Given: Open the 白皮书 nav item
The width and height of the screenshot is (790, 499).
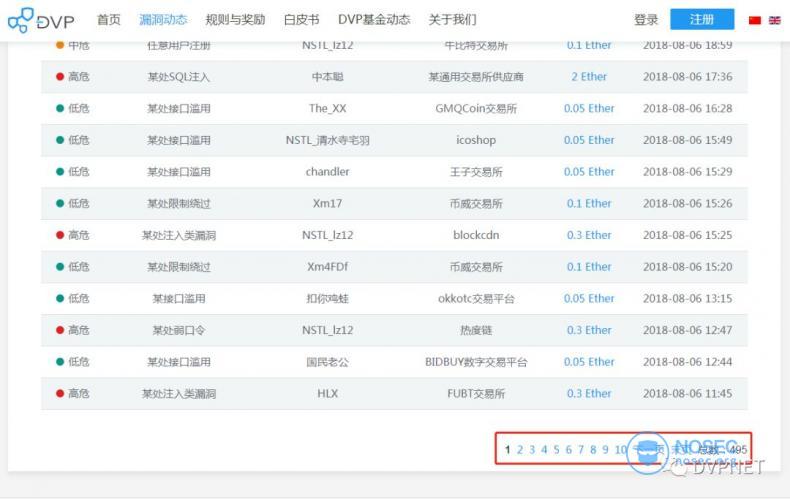Looking at the screenshot, I should pyautogui.click(x=301, y=20).
